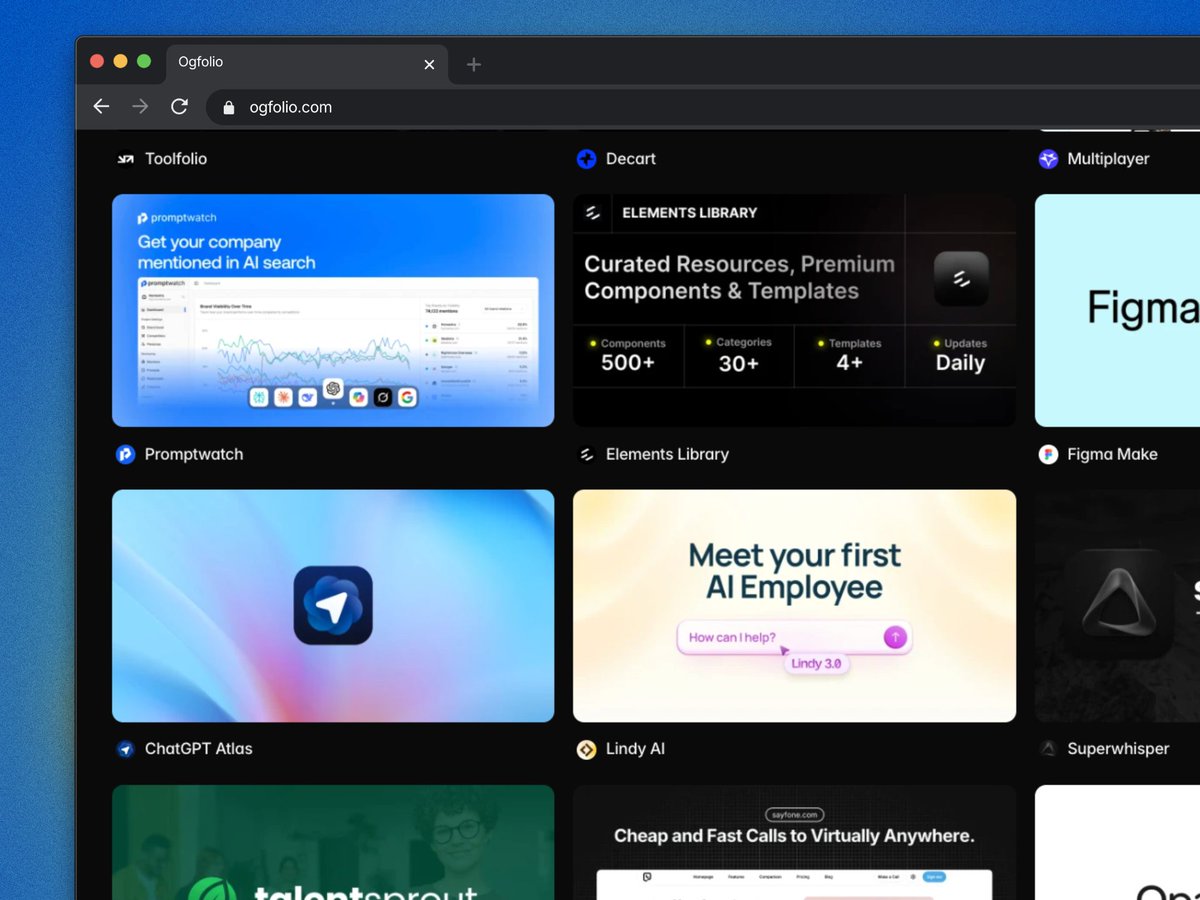The image size is (1200, 900).
Task: Click the large Atlas app icon in card
Action: click(x=333, y=605)
